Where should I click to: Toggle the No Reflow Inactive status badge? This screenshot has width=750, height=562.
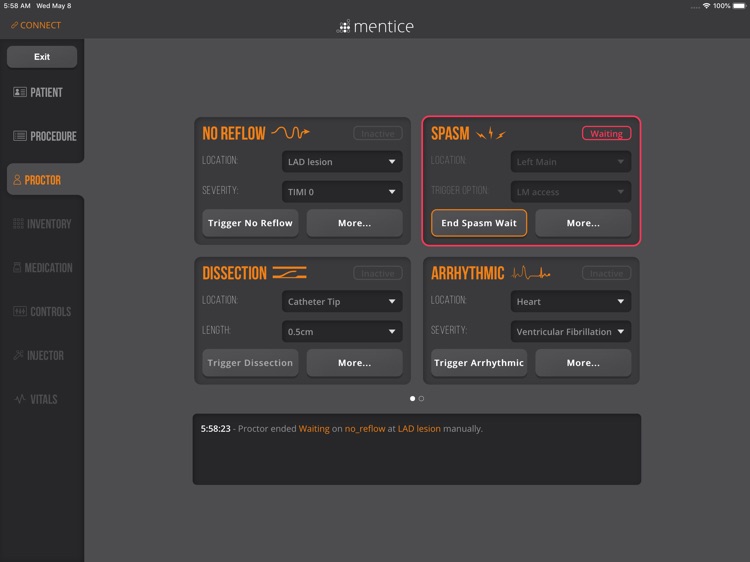coord(378,133)
